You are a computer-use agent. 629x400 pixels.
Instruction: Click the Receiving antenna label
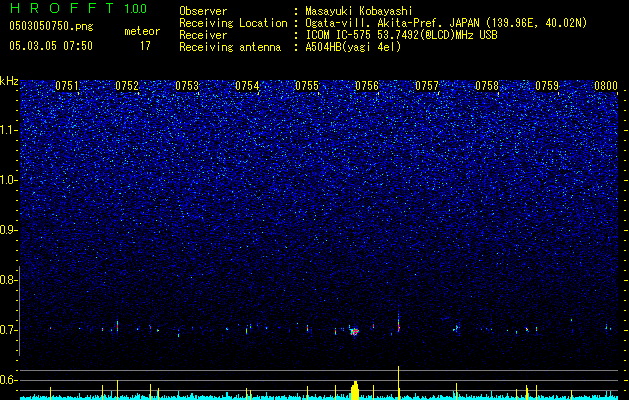pos(230,47)
